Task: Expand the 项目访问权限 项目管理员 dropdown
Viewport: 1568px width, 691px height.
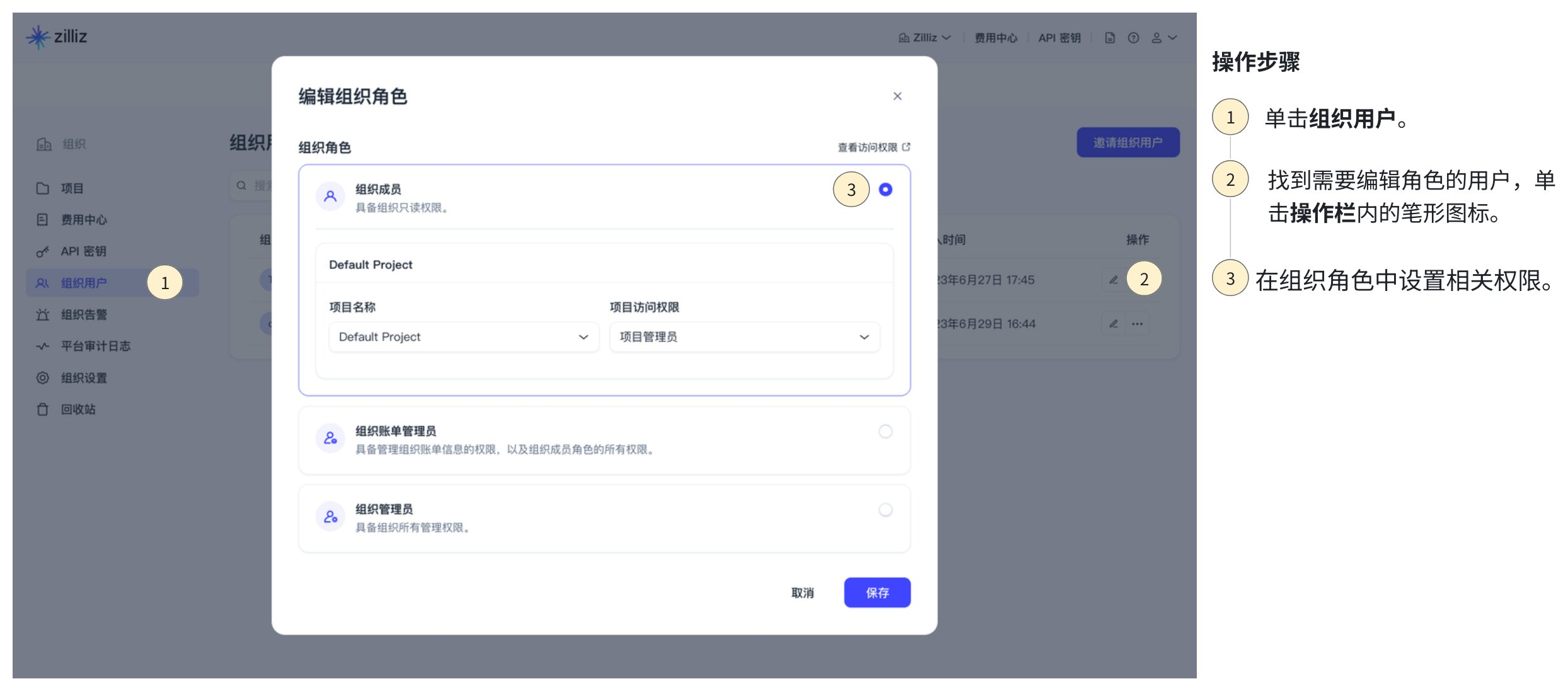Action: point(744,337)
